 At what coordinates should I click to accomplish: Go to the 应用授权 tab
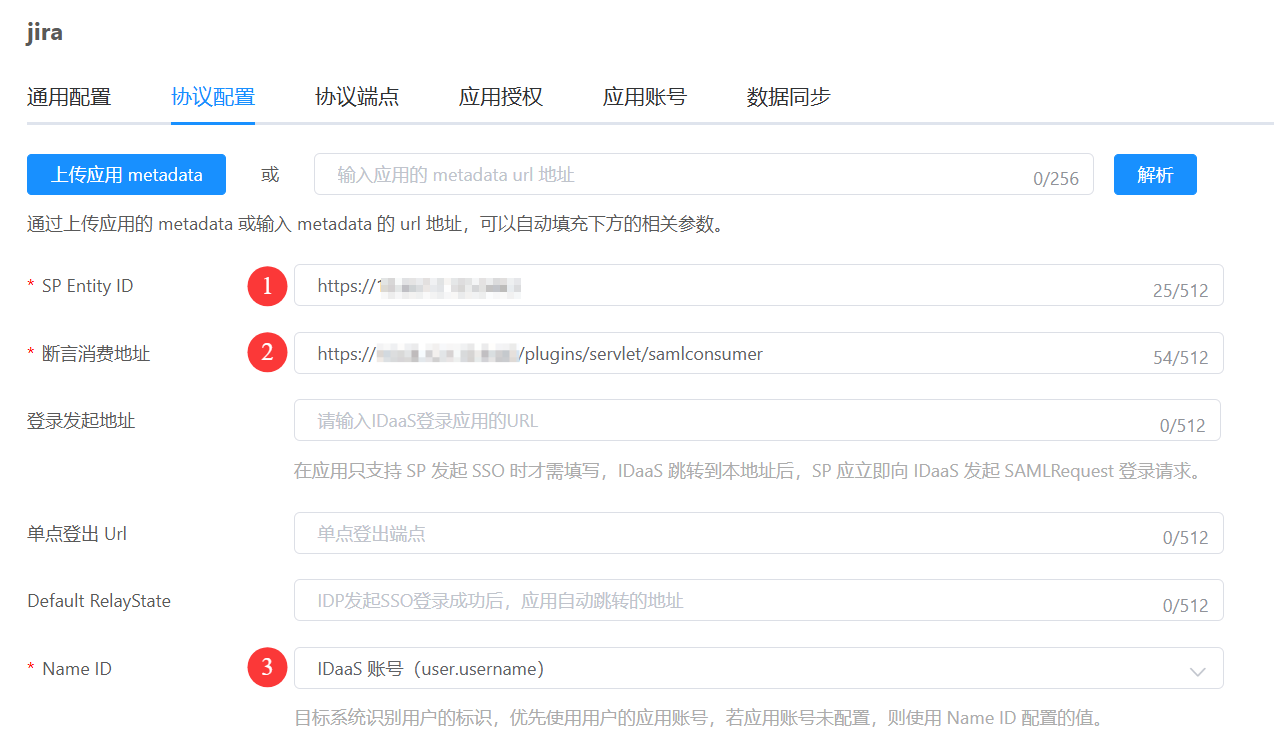coord(501,97)
